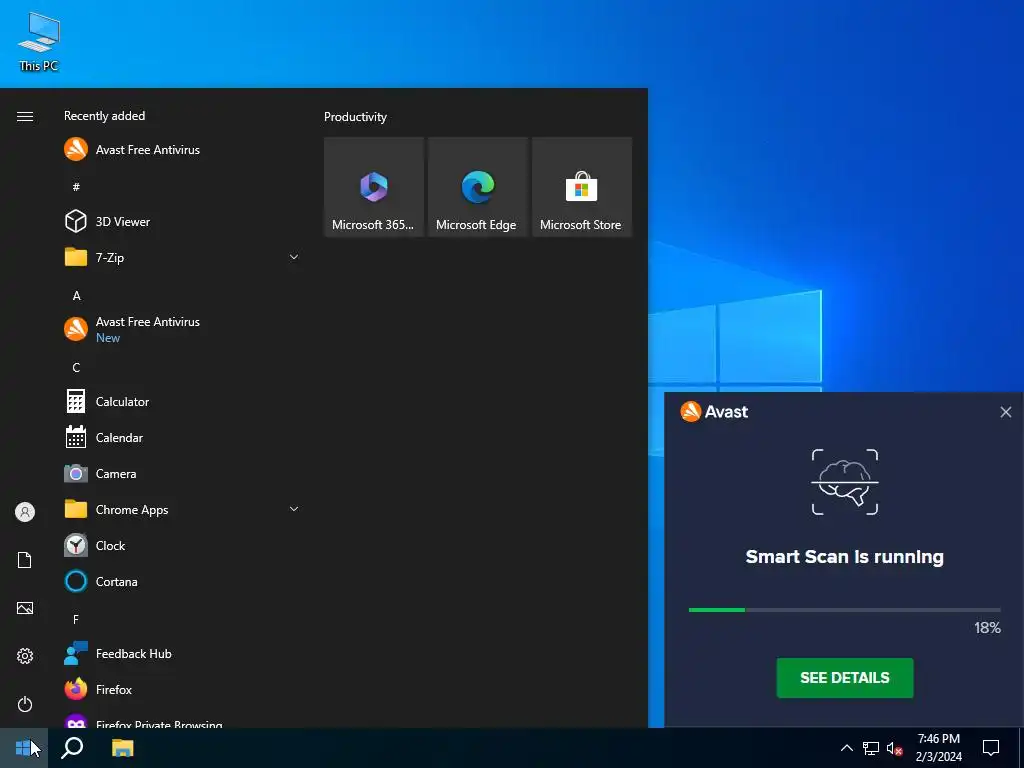Launch Cortana from the app list
Screen dimensions: 1024x768
click(181, 581)
